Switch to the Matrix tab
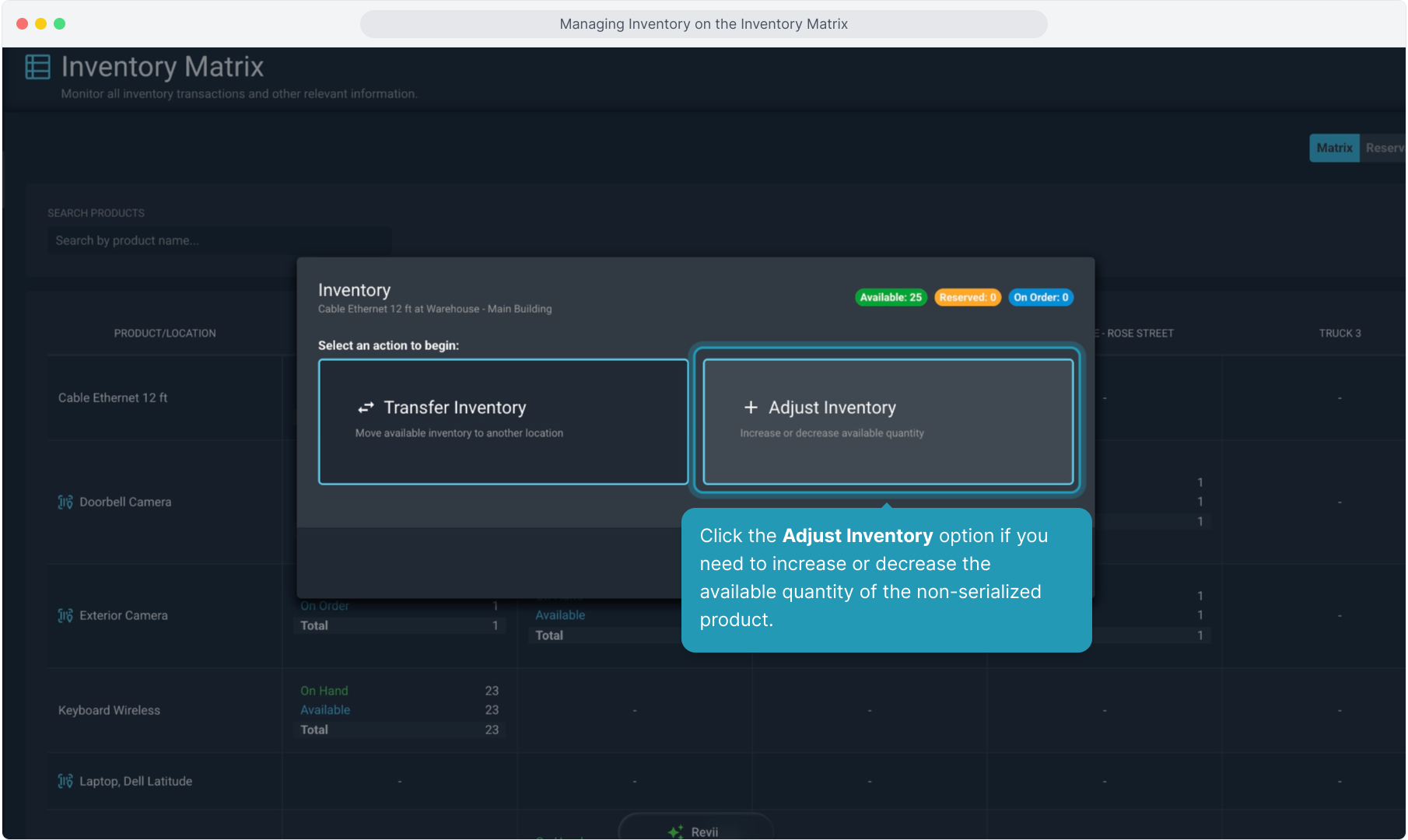This screenshot has height=840, width=1408. (x=1334, y=148)
